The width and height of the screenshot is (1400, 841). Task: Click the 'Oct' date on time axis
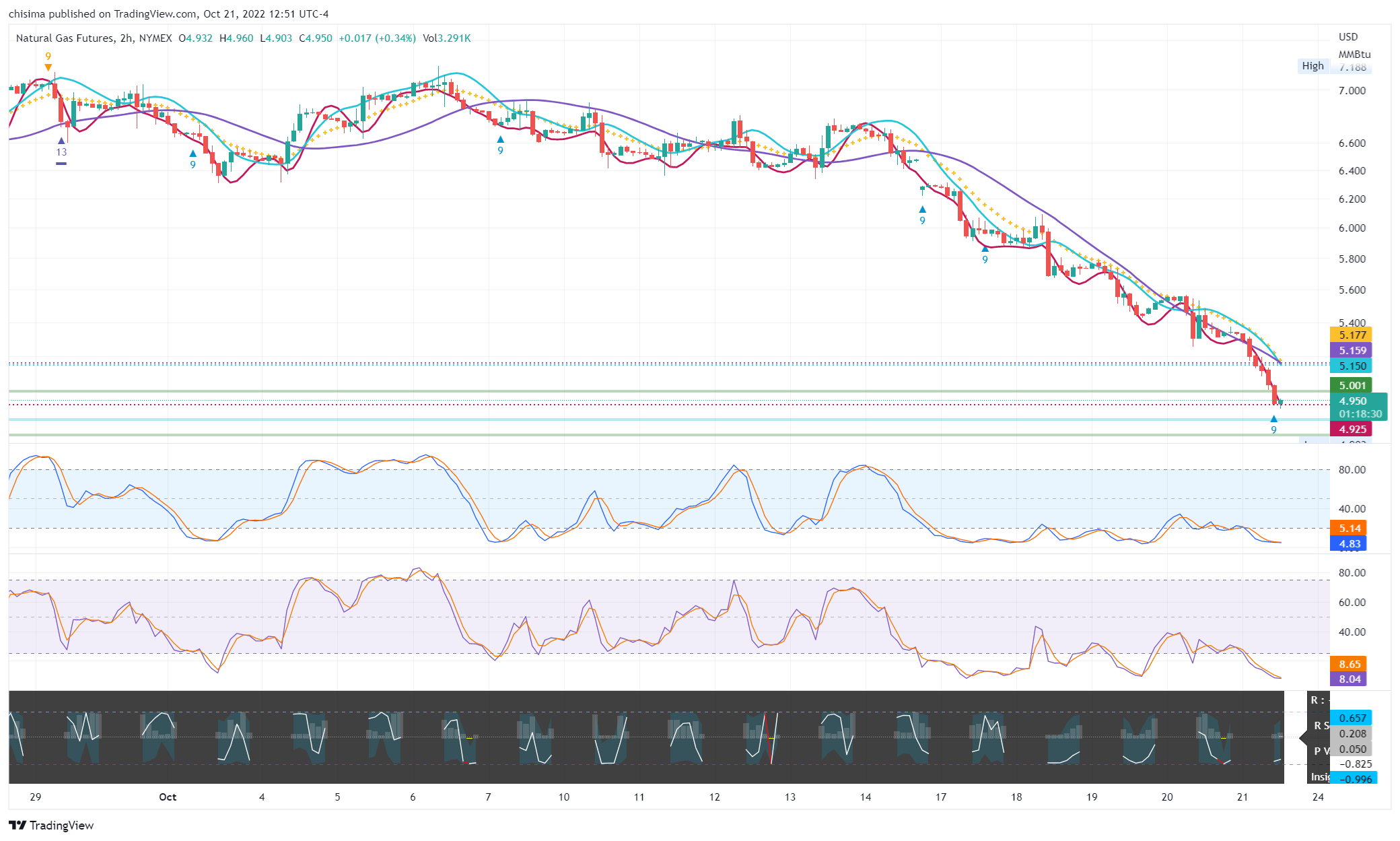[x=168, y=797]
